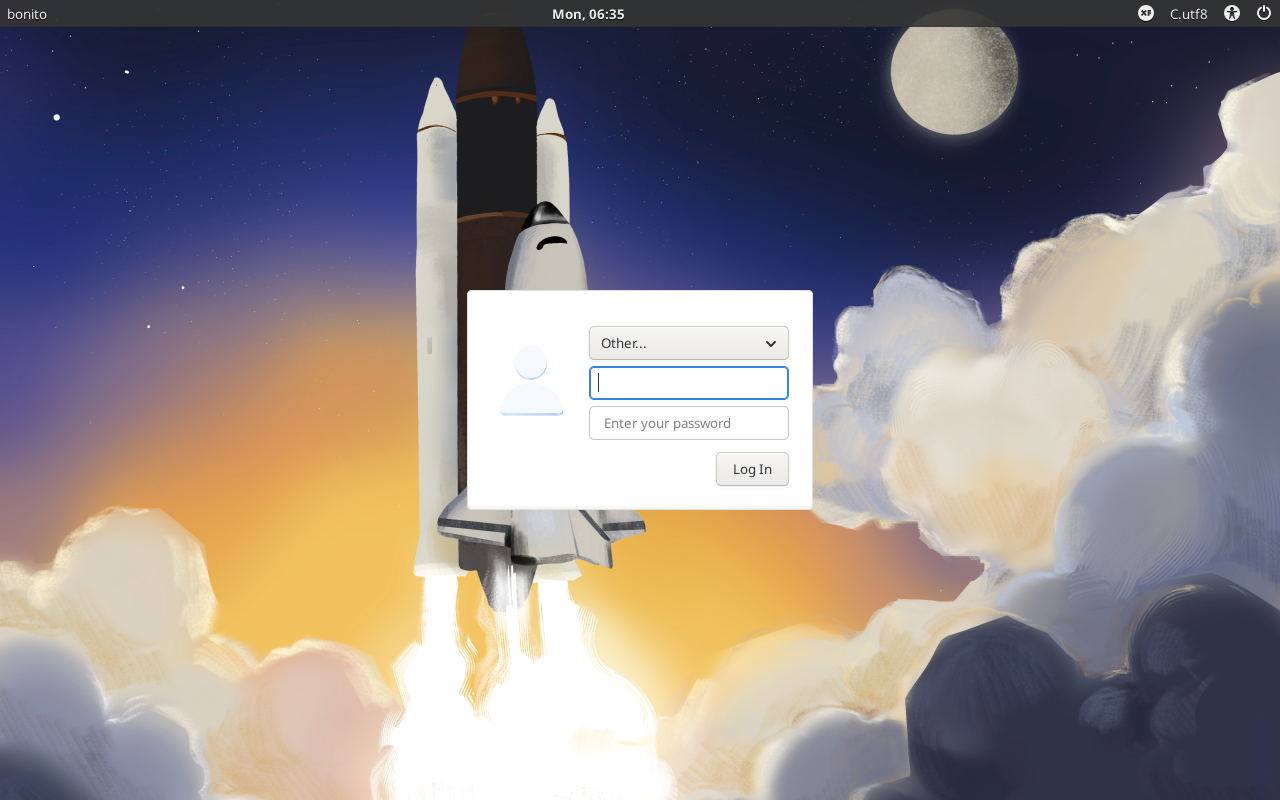
Task: Click the user avatar placeholder image
Action: click(x=531, y=380)
